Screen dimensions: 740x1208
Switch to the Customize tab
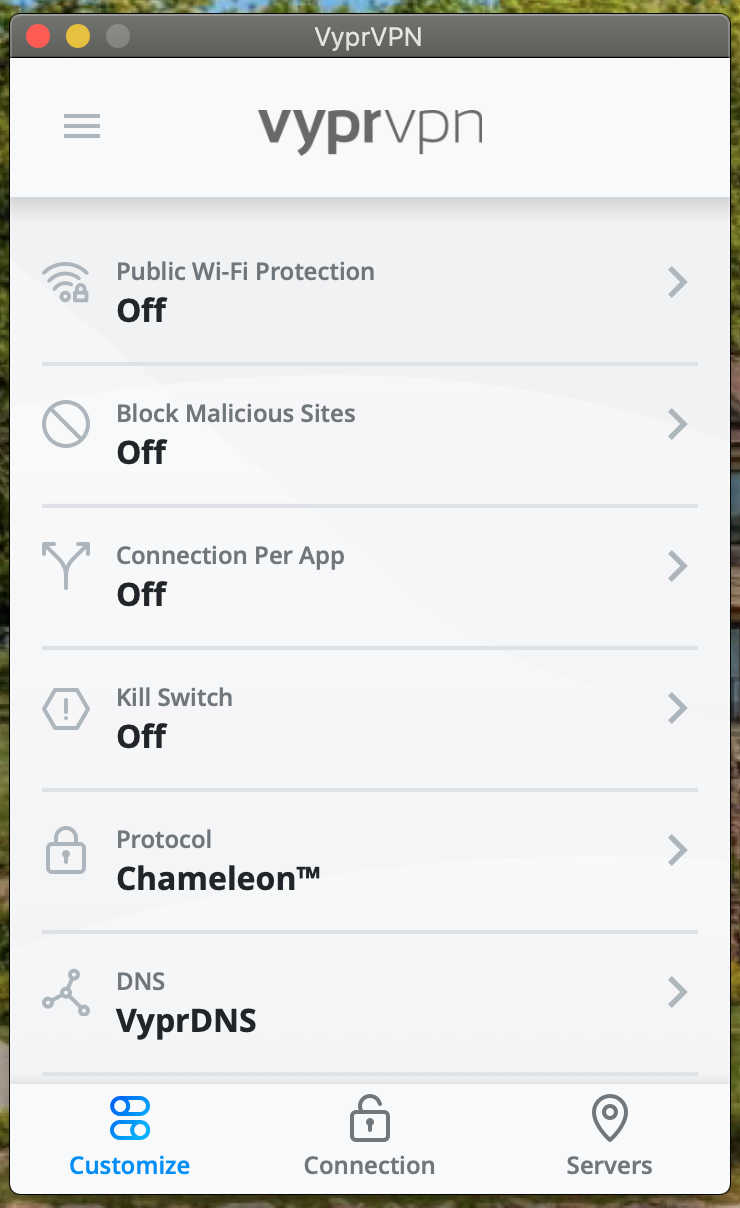click(x=130, y=1140)
